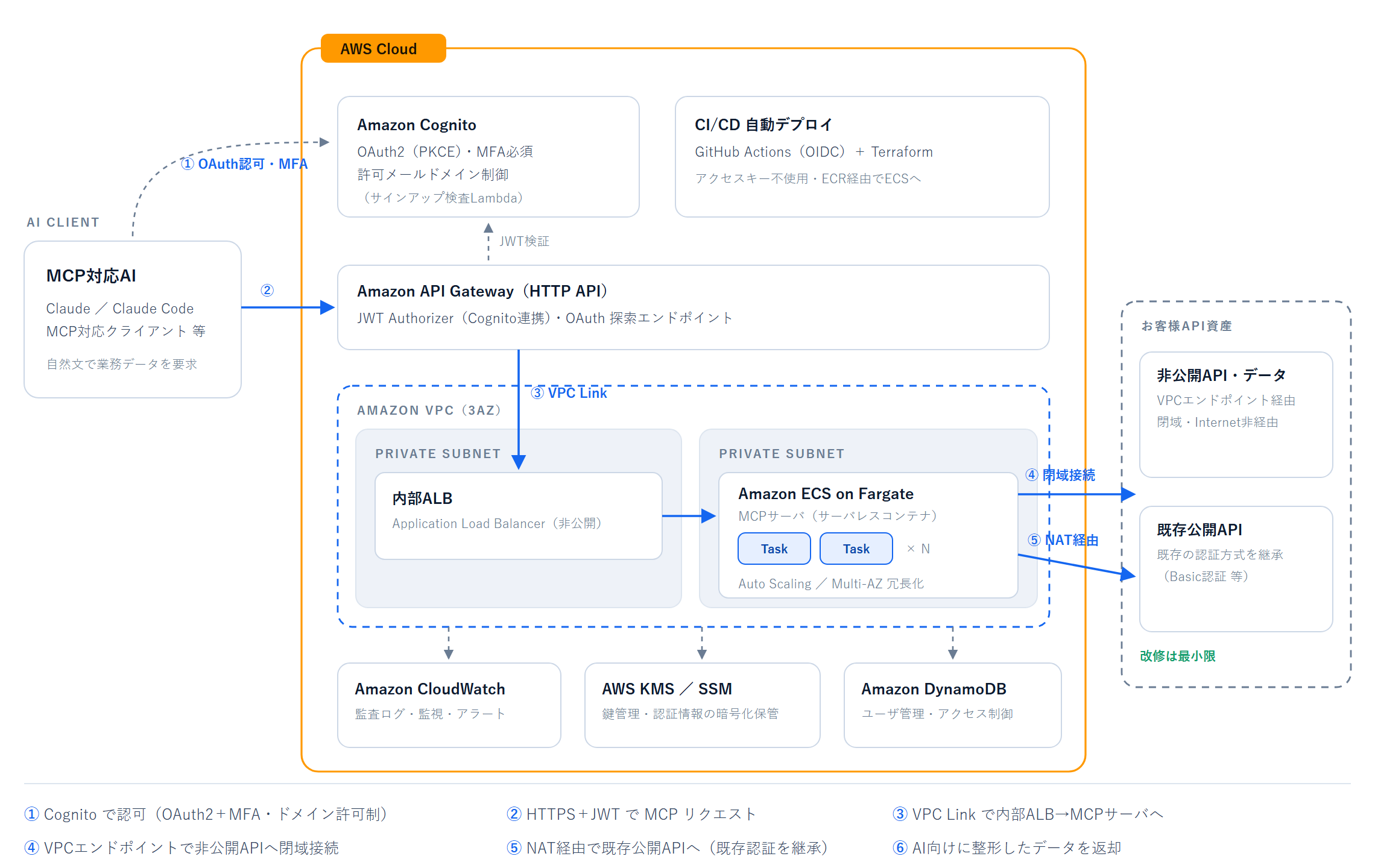Image resolution: width=1375 pixels, height=868 pixels.
Task: Click the text "閉域・Internet非経由"
Action: point(1218,423)
